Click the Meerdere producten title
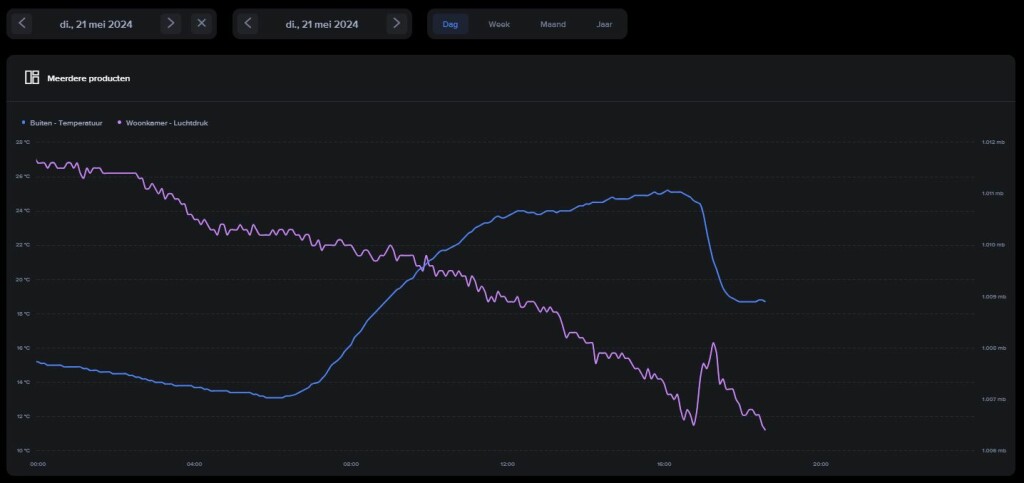This screenshot has height=483, width=1024. 88,78
